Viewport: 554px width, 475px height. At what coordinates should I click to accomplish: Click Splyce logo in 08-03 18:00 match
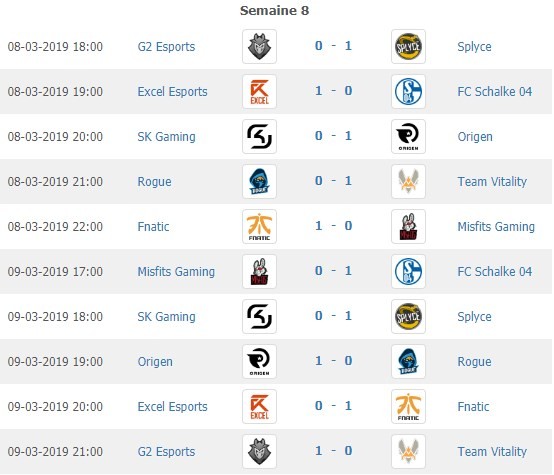[408, 46]
